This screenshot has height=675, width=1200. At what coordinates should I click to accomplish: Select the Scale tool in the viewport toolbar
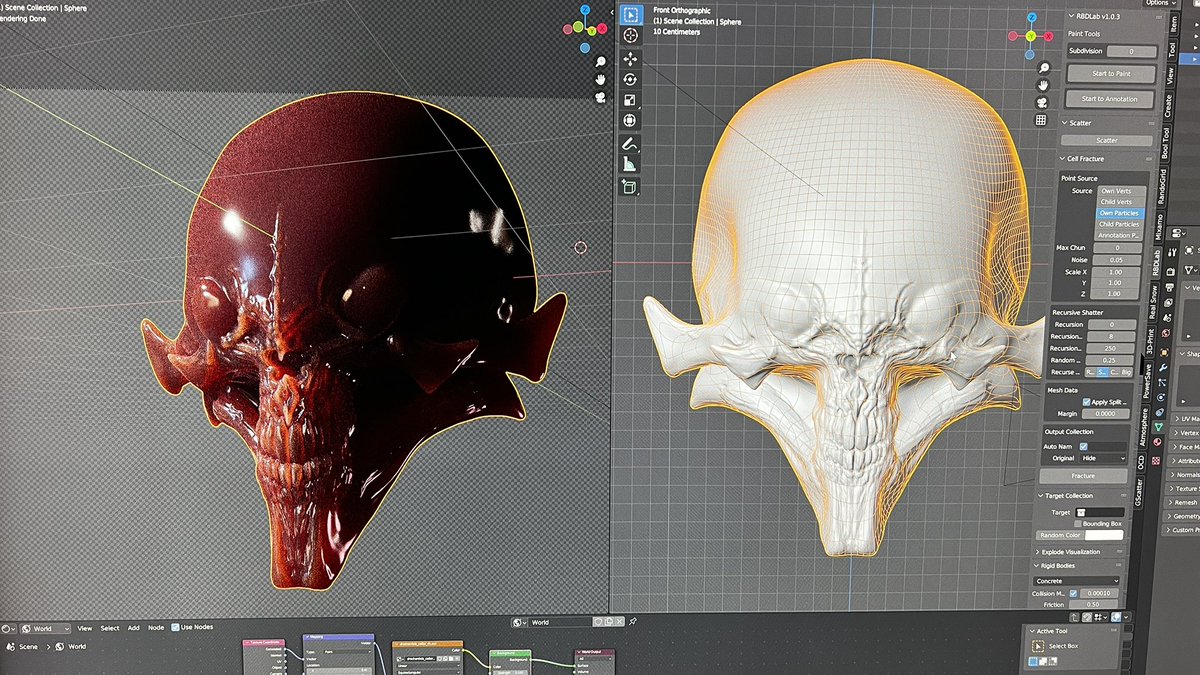pyautogui.click(x=631, y=100)
